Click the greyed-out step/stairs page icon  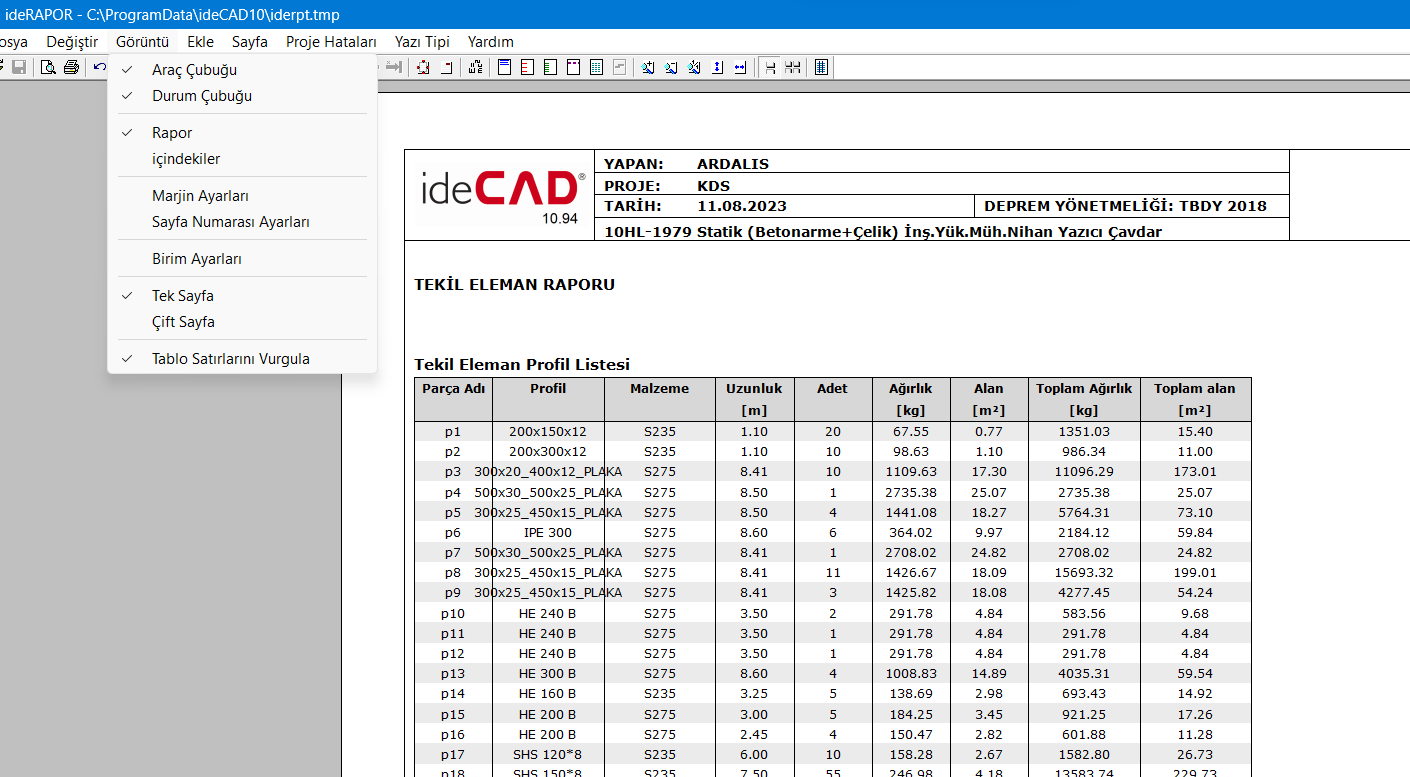[x=619, y=67]
